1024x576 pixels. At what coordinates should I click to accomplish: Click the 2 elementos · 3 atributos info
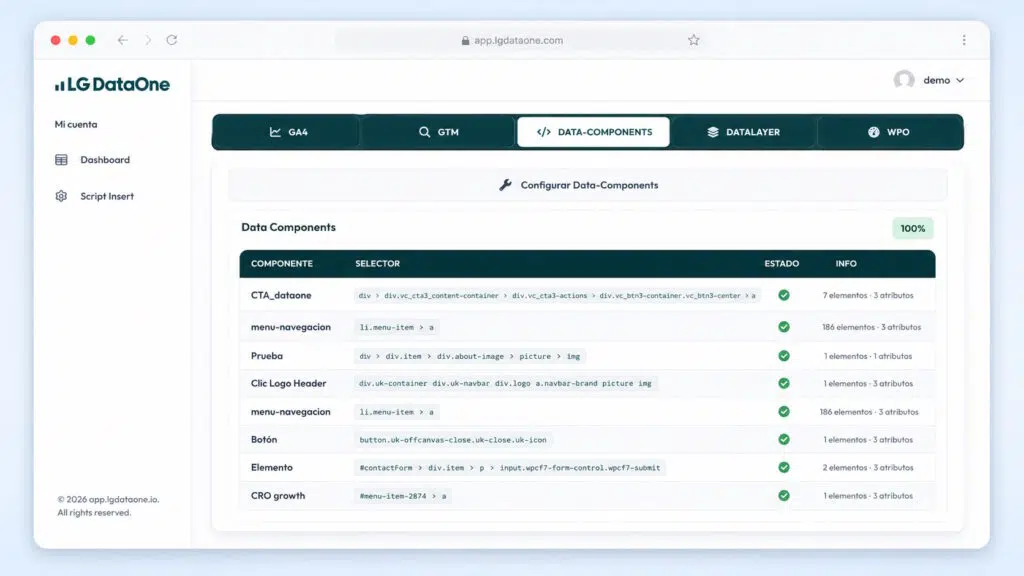click(868, 468)
